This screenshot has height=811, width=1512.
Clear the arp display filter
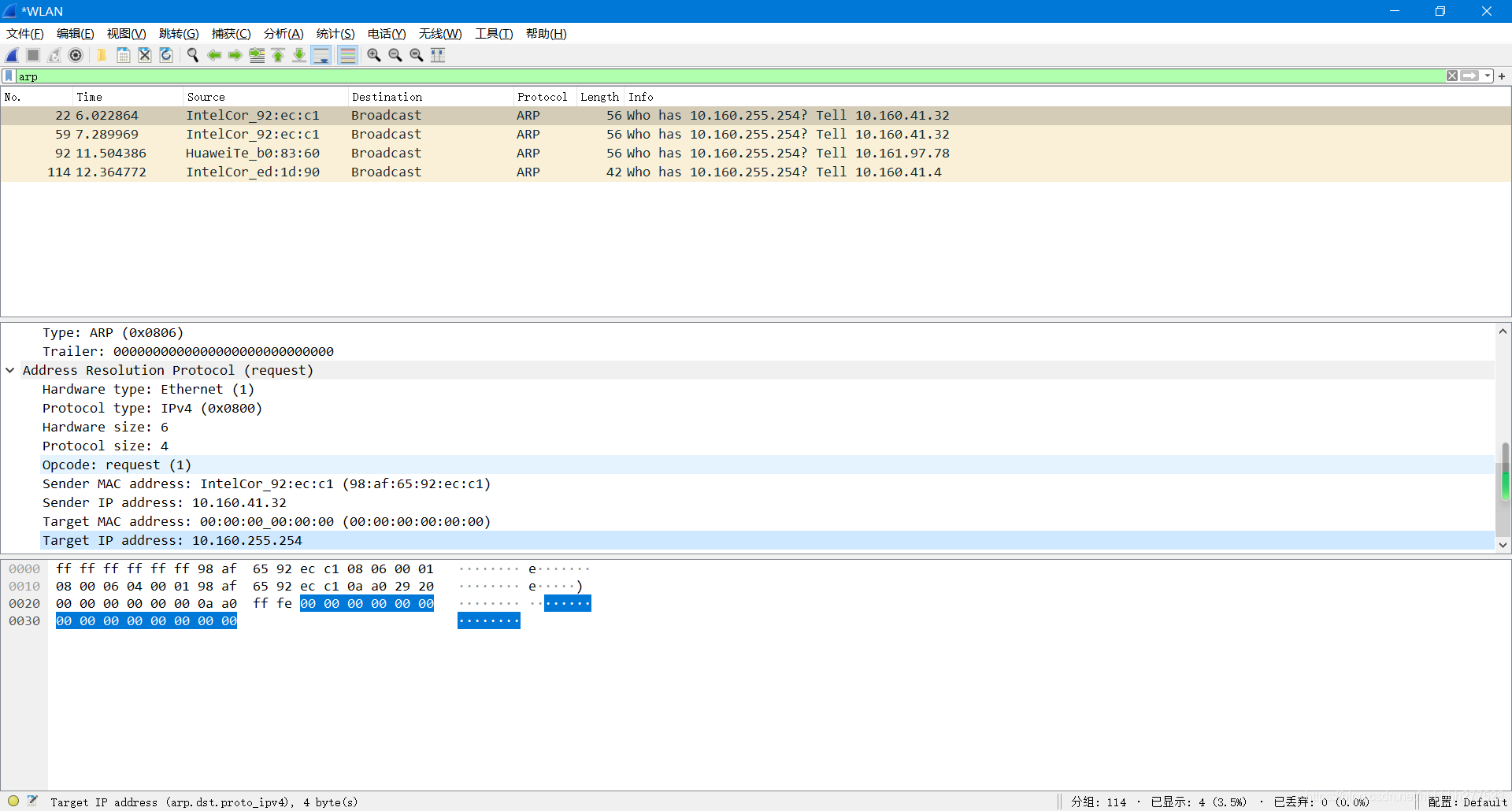[1451, 76]
